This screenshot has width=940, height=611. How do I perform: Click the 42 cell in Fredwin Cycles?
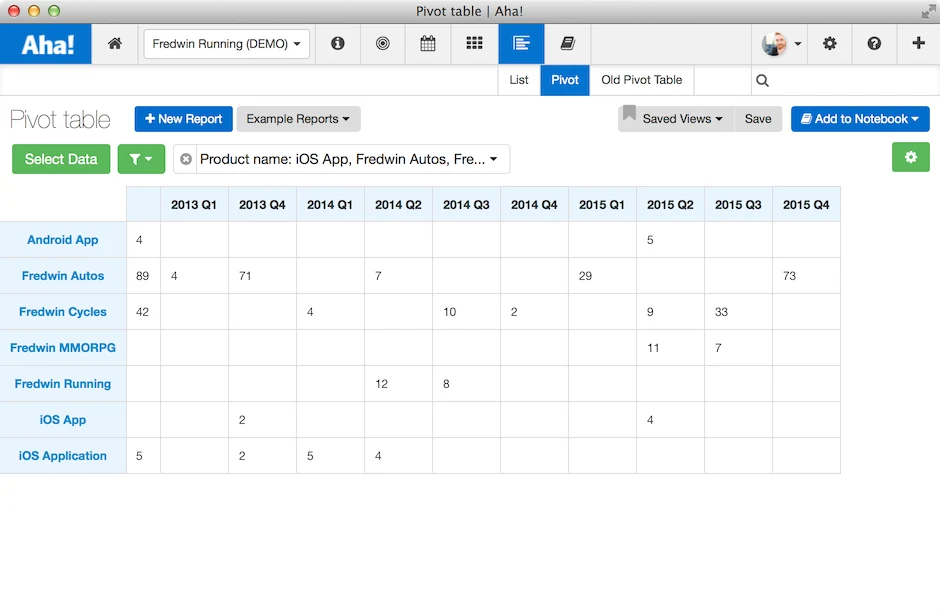(x=143, y=312)
